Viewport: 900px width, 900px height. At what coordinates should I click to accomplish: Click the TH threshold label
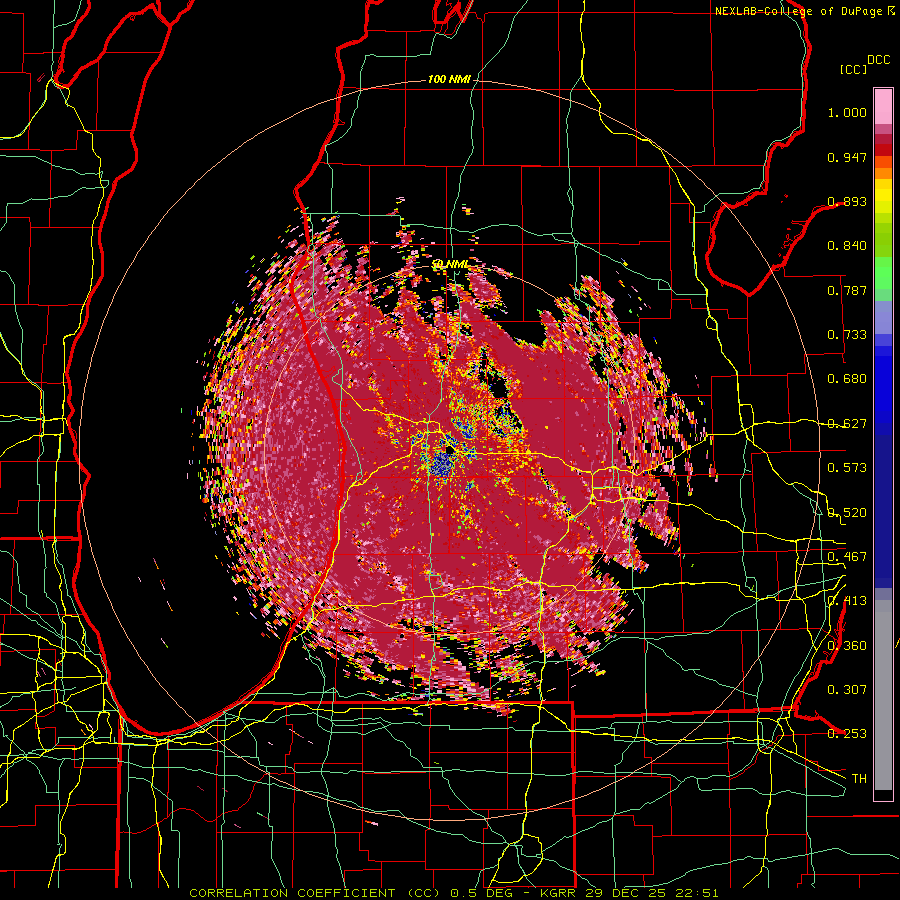(x=859, y=779)
